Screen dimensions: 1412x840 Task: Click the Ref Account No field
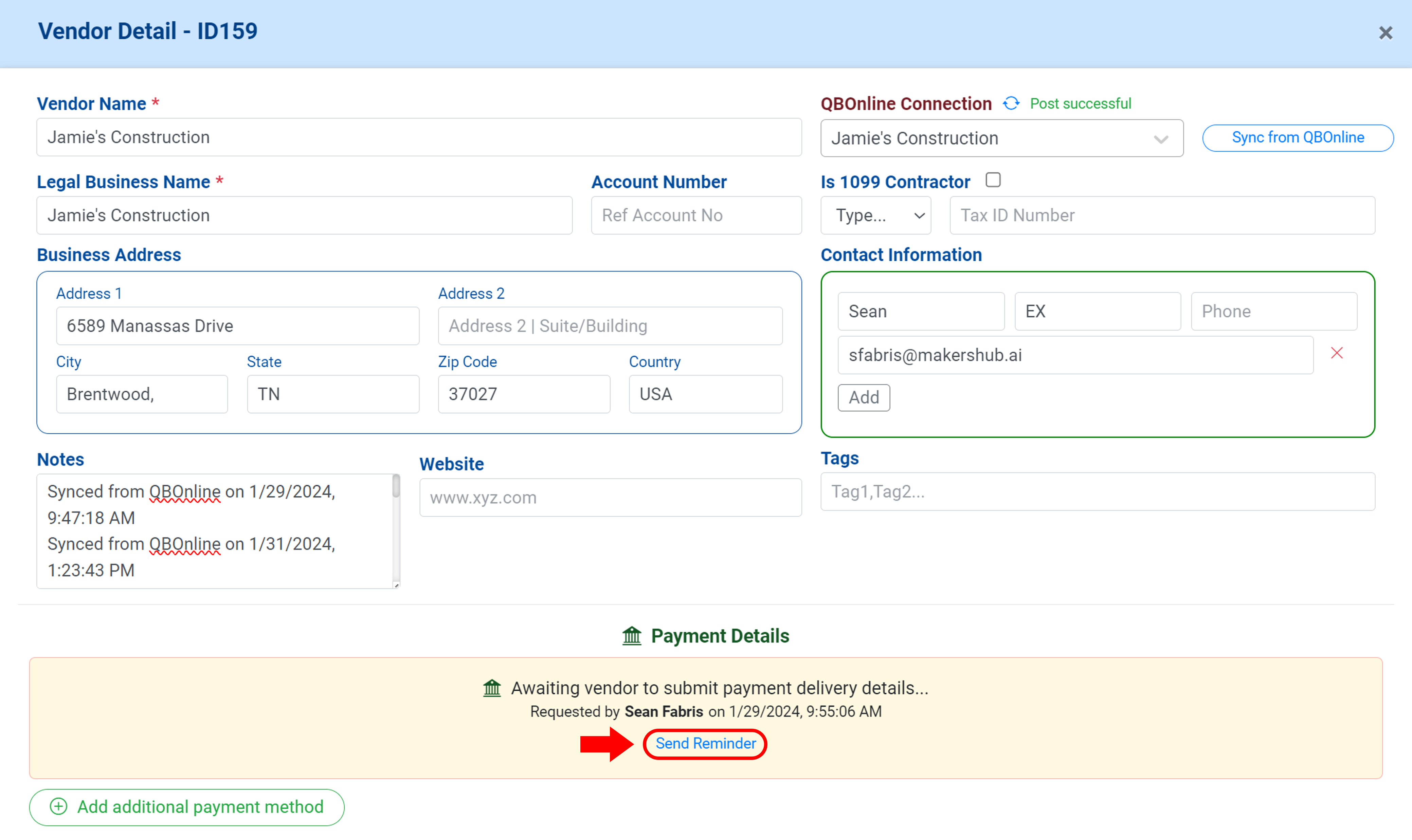(x=696, y=216)
